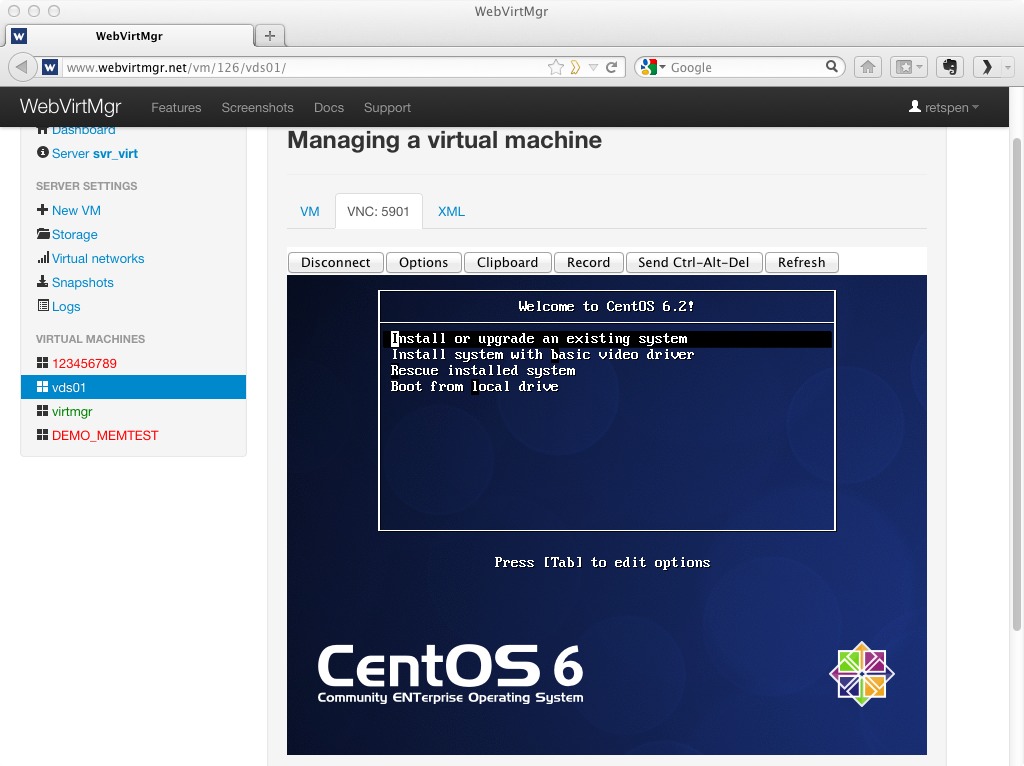Go to the browser home page icon
Screen dimensions: 1024x766
868,67
